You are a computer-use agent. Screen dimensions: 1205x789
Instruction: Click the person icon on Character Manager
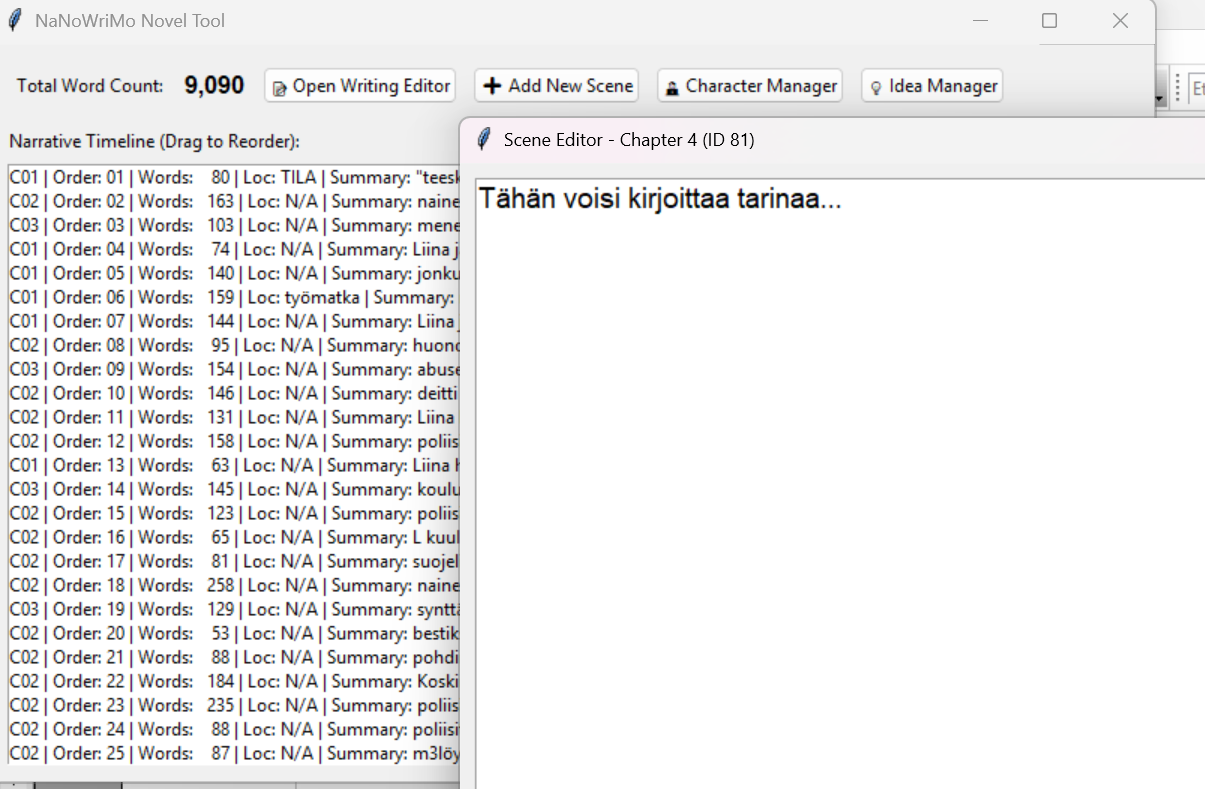point(673,87)
